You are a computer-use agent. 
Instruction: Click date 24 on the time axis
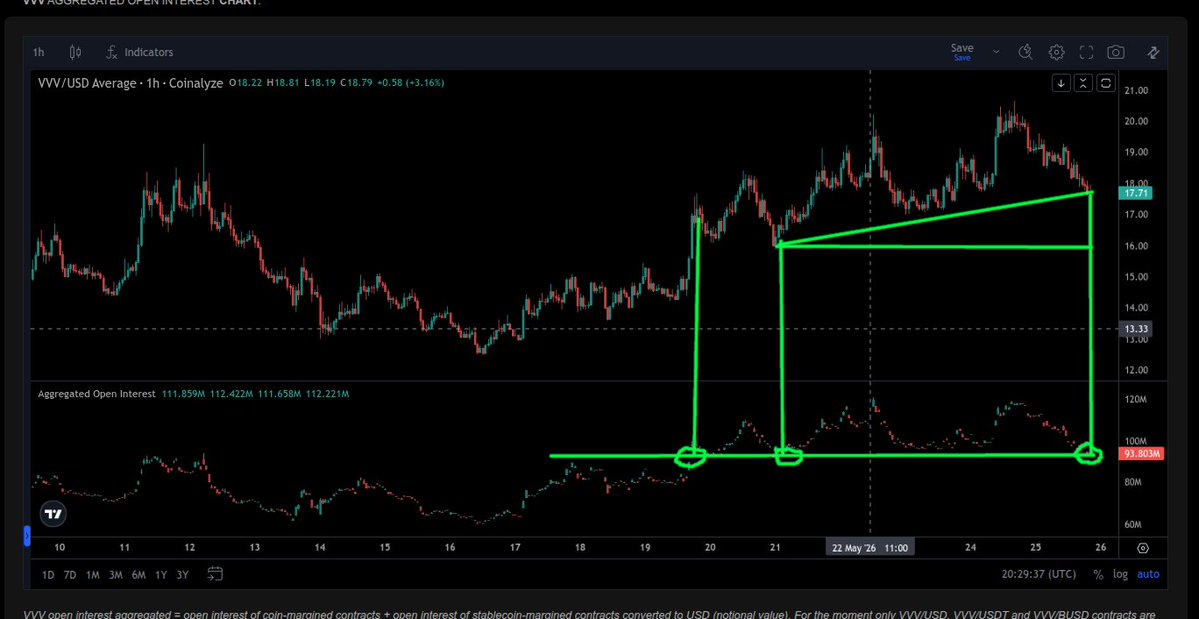970,548
